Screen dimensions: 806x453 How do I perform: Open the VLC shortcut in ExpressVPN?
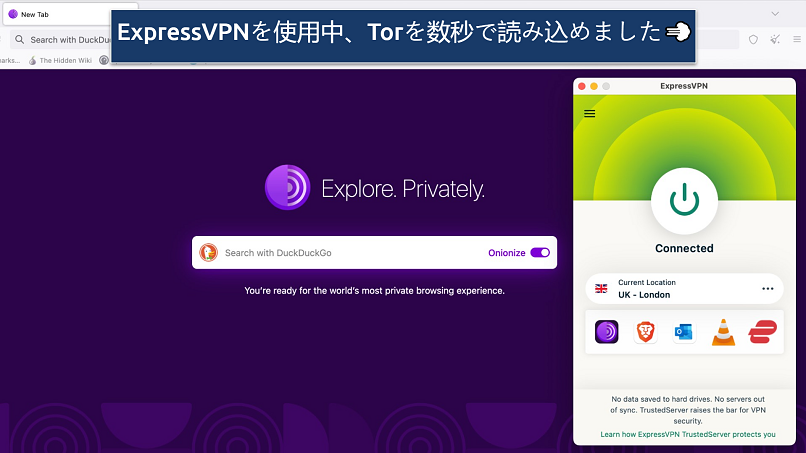tap(722, 332)
